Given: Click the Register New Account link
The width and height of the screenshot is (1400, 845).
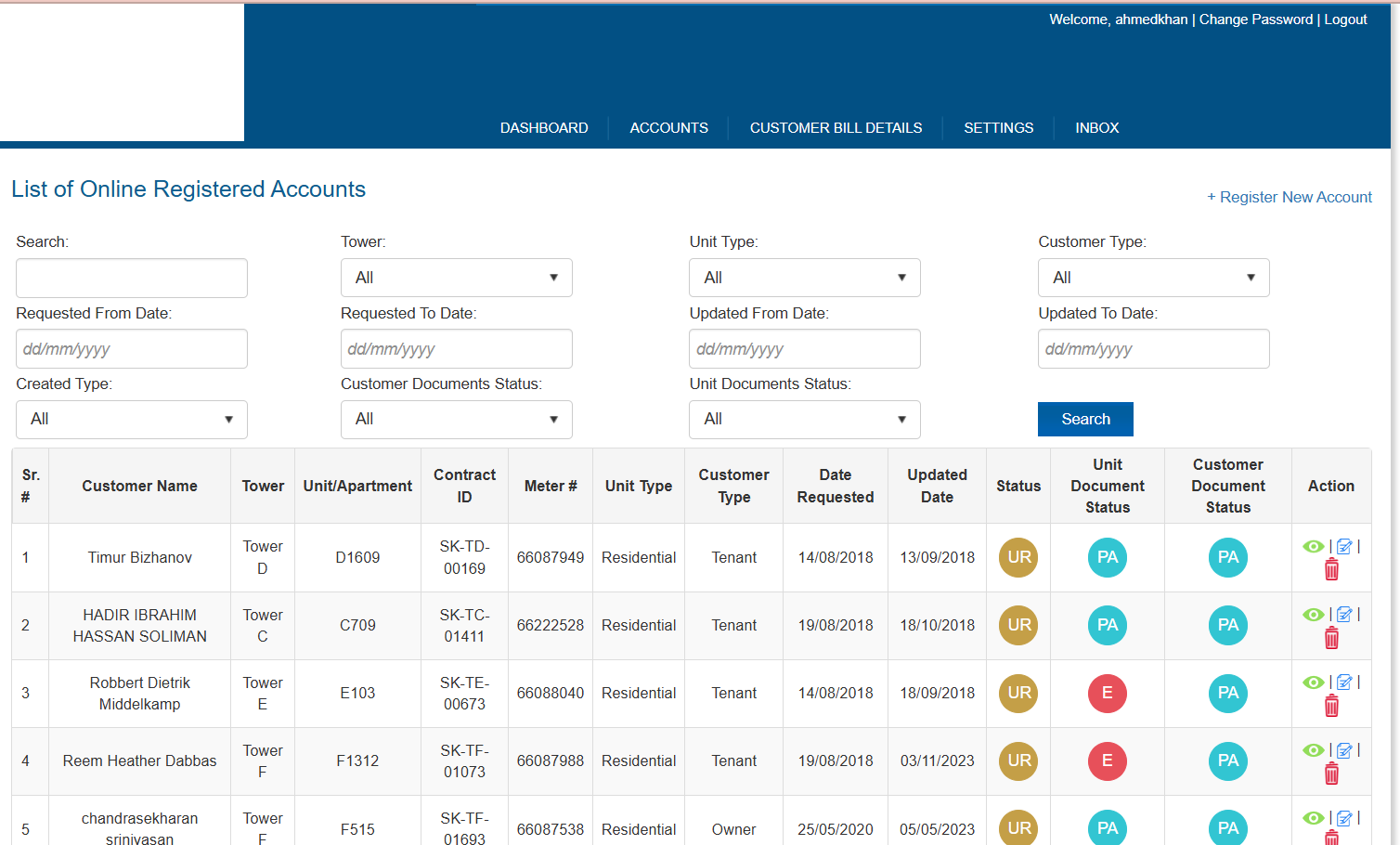Looking at the screenshot, I should 1290,197.
